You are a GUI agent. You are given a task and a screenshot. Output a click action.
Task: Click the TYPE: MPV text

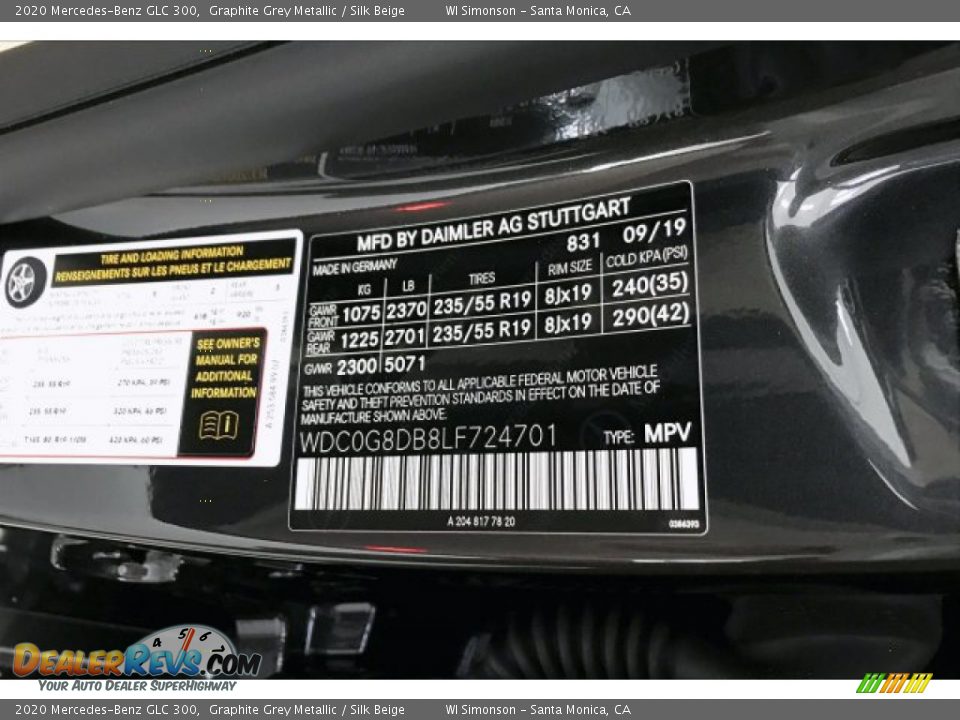pos(648,435)
